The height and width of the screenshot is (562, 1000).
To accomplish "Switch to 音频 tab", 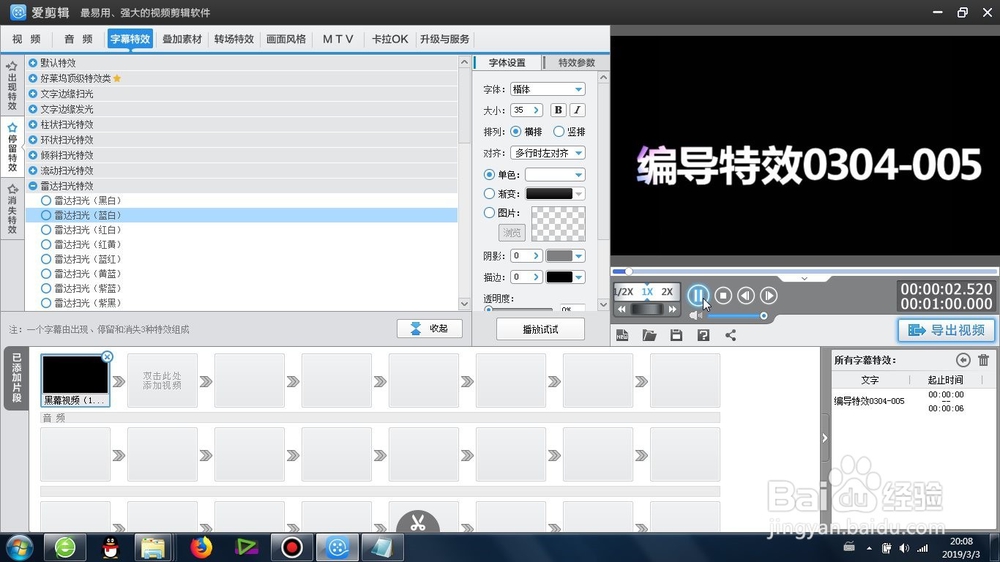I will (x=78, y=39).
